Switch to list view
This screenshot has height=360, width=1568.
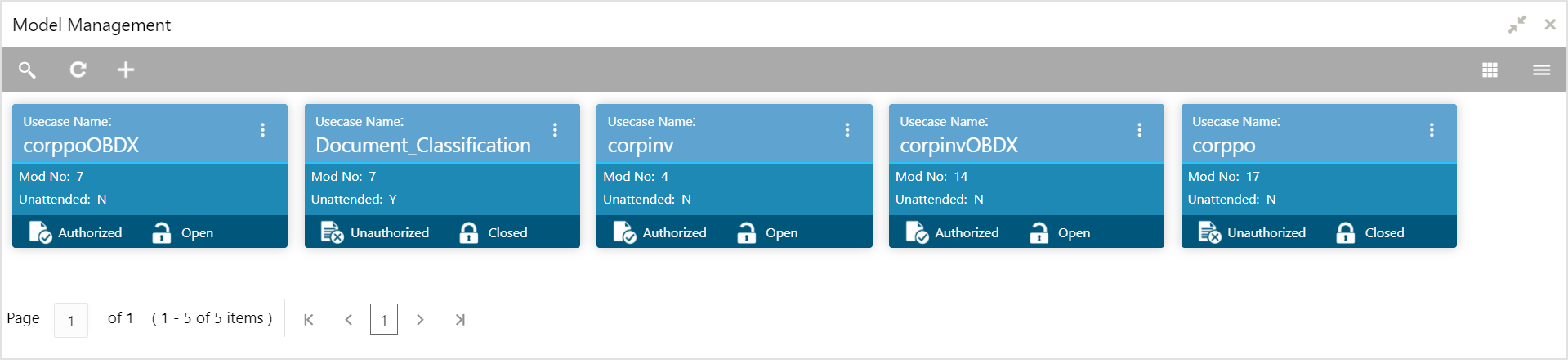(x=1541, y=70)
